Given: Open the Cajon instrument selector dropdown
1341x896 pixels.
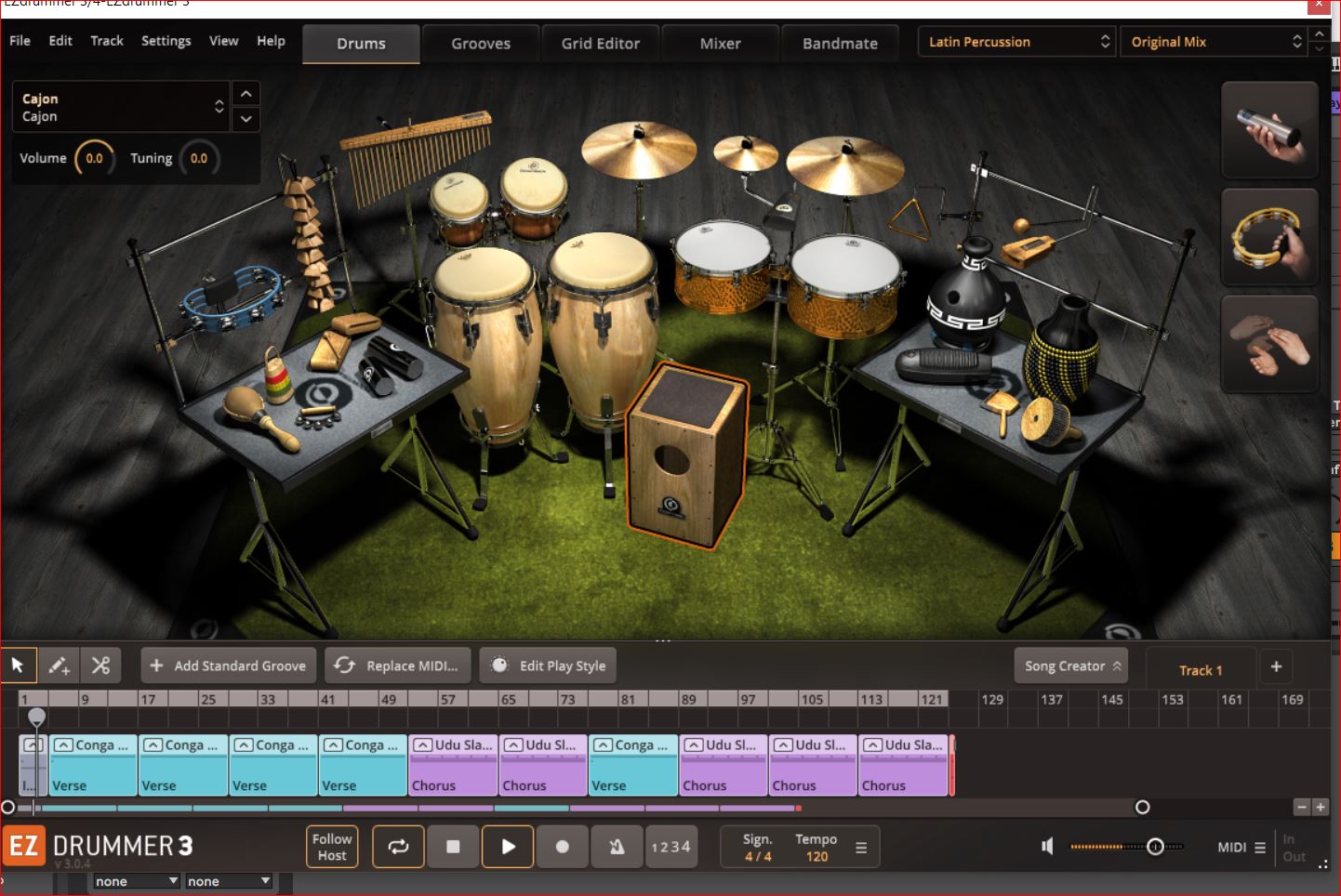Looking at the screenshot, I should pyautogui.click(x=120, y=107).
